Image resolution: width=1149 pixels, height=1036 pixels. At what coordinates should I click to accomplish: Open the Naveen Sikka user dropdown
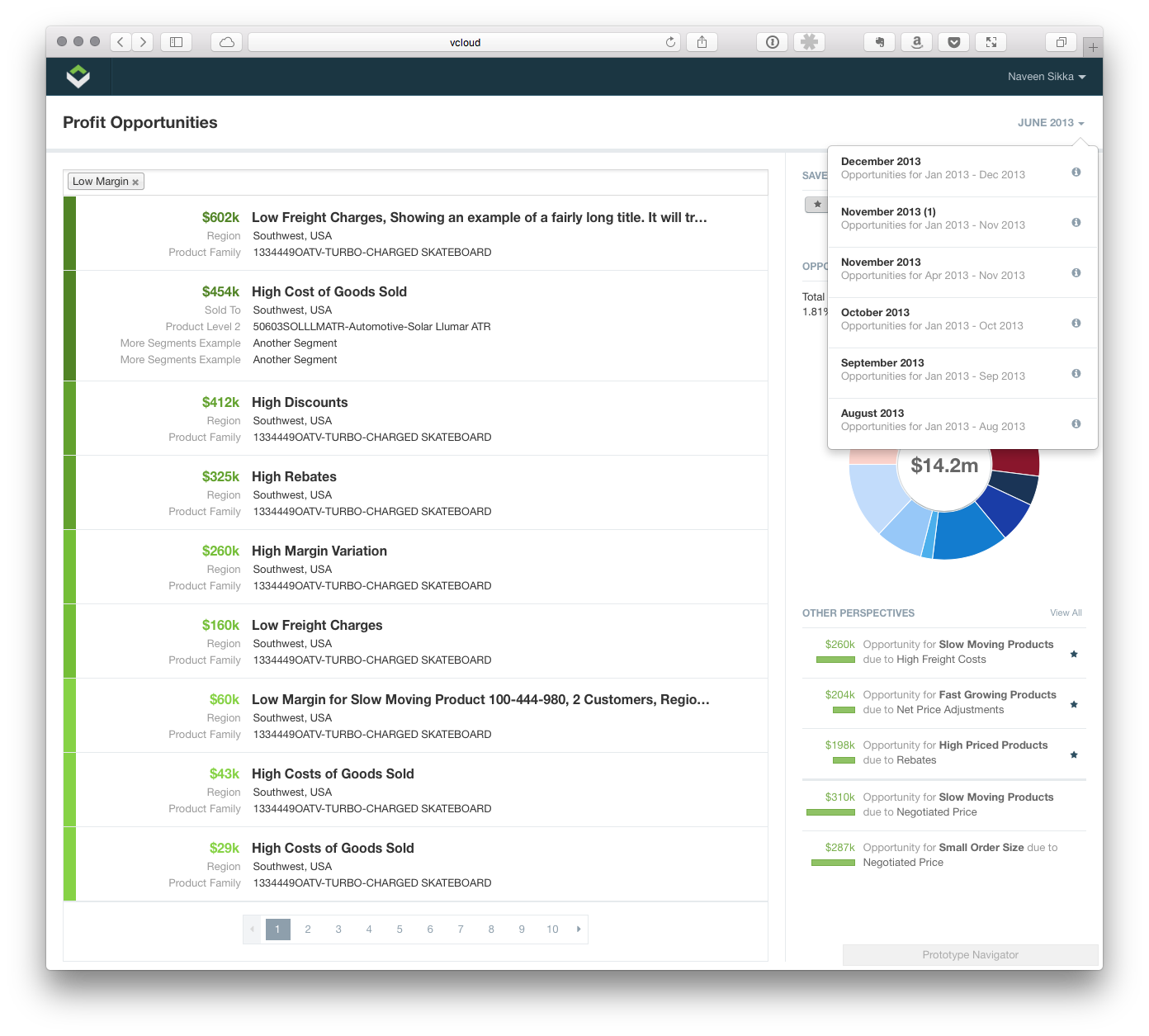point(1046,77)
